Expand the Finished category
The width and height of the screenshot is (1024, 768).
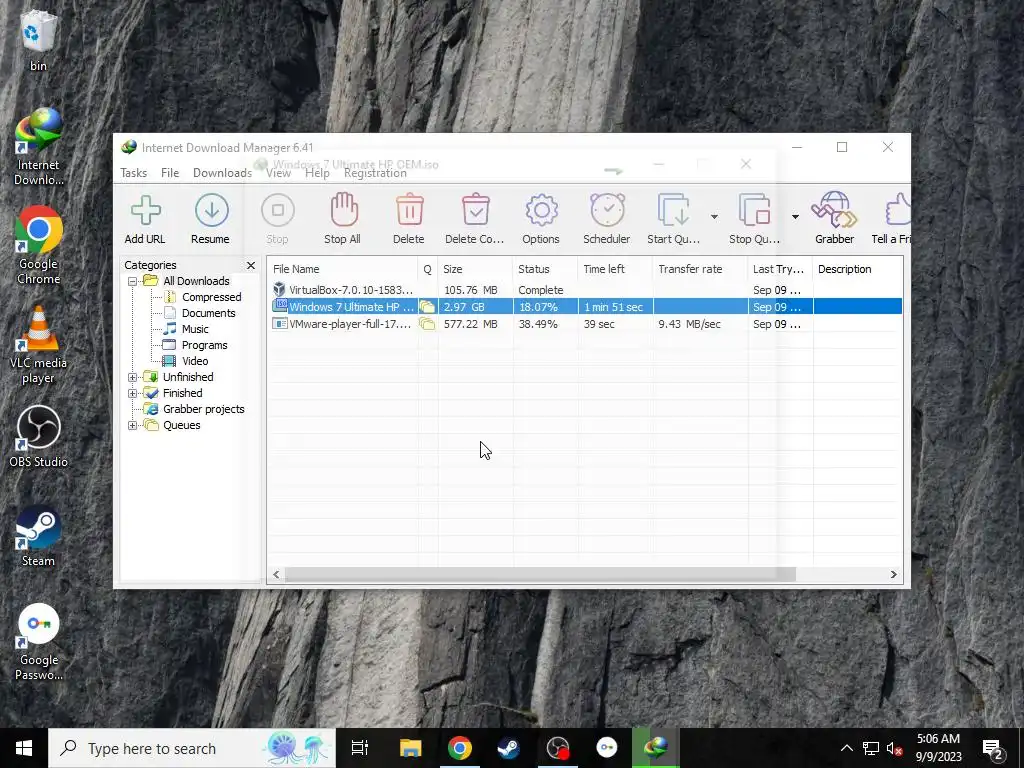(133, 393)
